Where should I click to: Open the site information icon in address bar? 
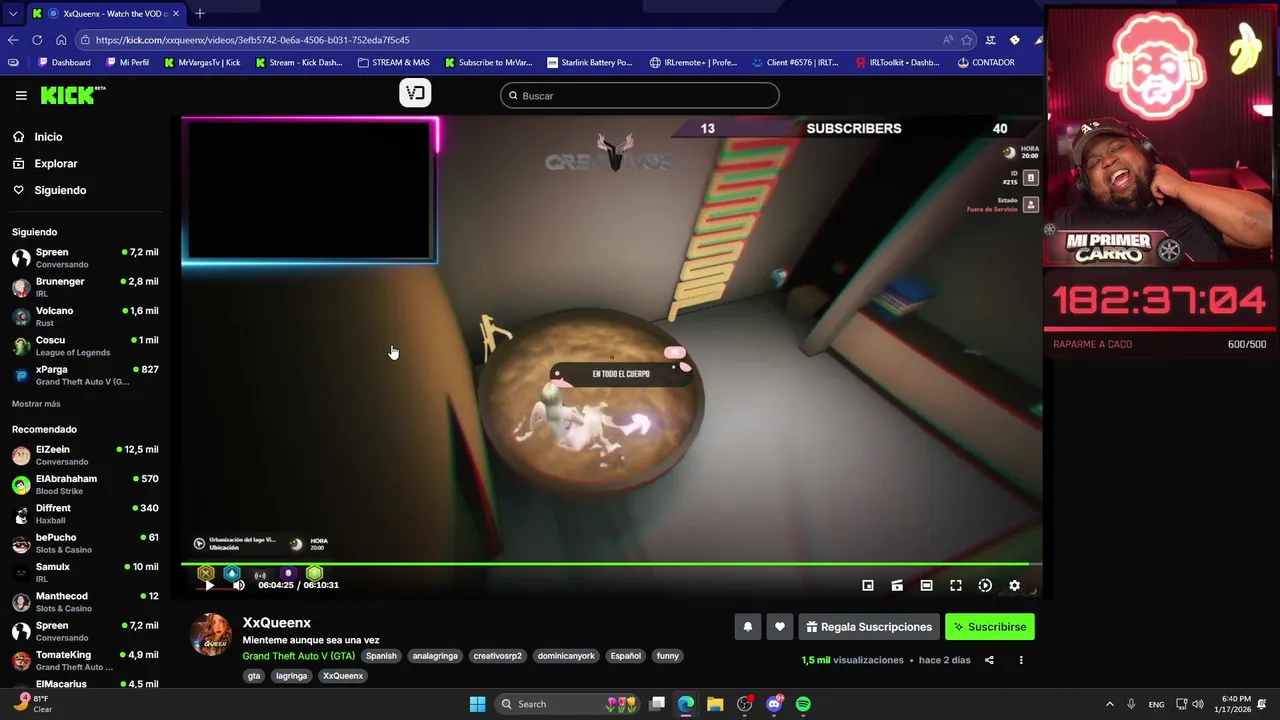[87, 40]
